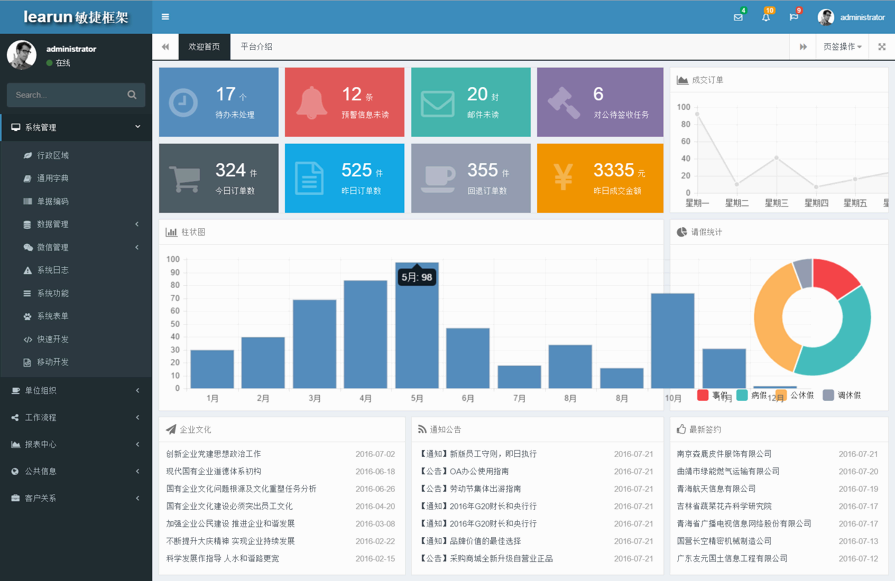895x581 pixels.
Task: Click the shopping cart tile icon
Action: (183, 178)
